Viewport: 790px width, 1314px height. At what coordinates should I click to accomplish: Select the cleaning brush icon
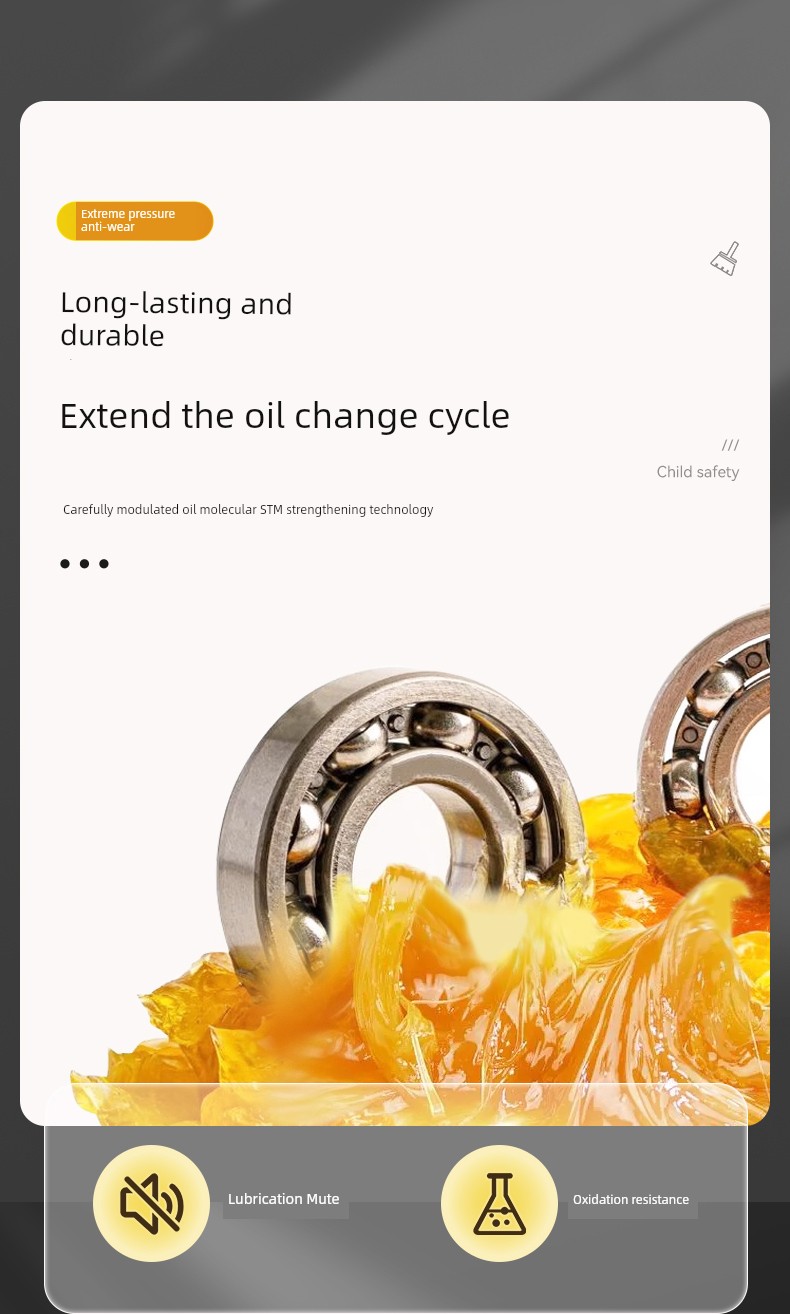click(725, 259)
